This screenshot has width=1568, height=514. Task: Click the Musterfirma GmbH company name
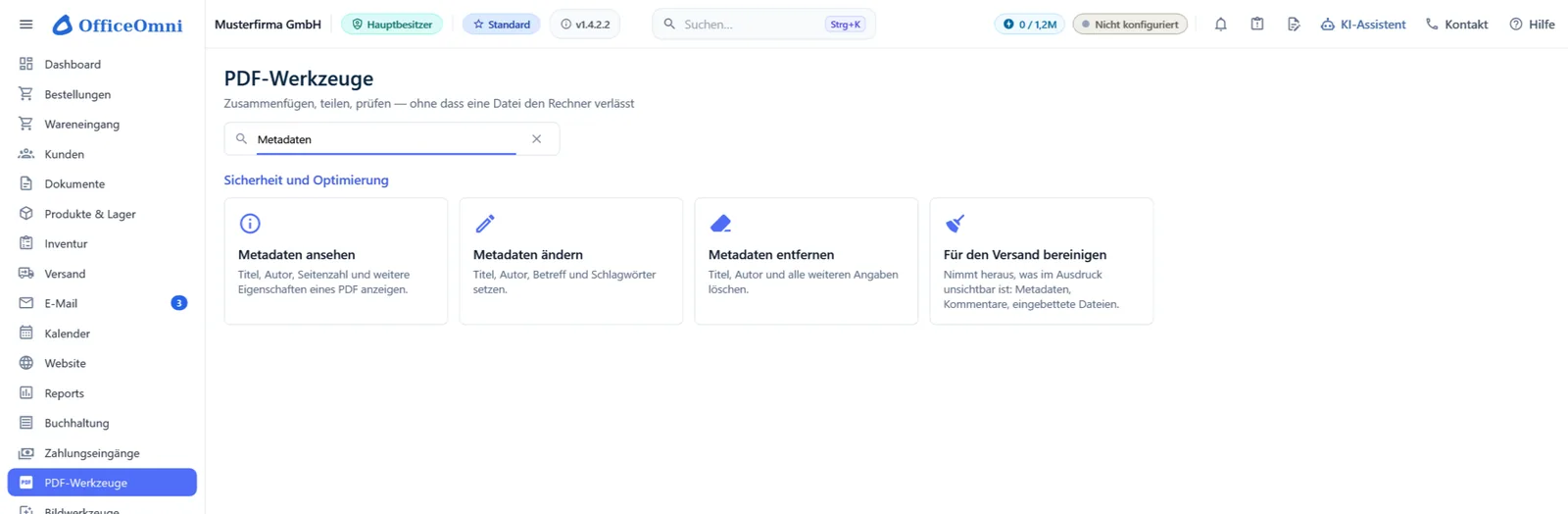pos(268,25)
